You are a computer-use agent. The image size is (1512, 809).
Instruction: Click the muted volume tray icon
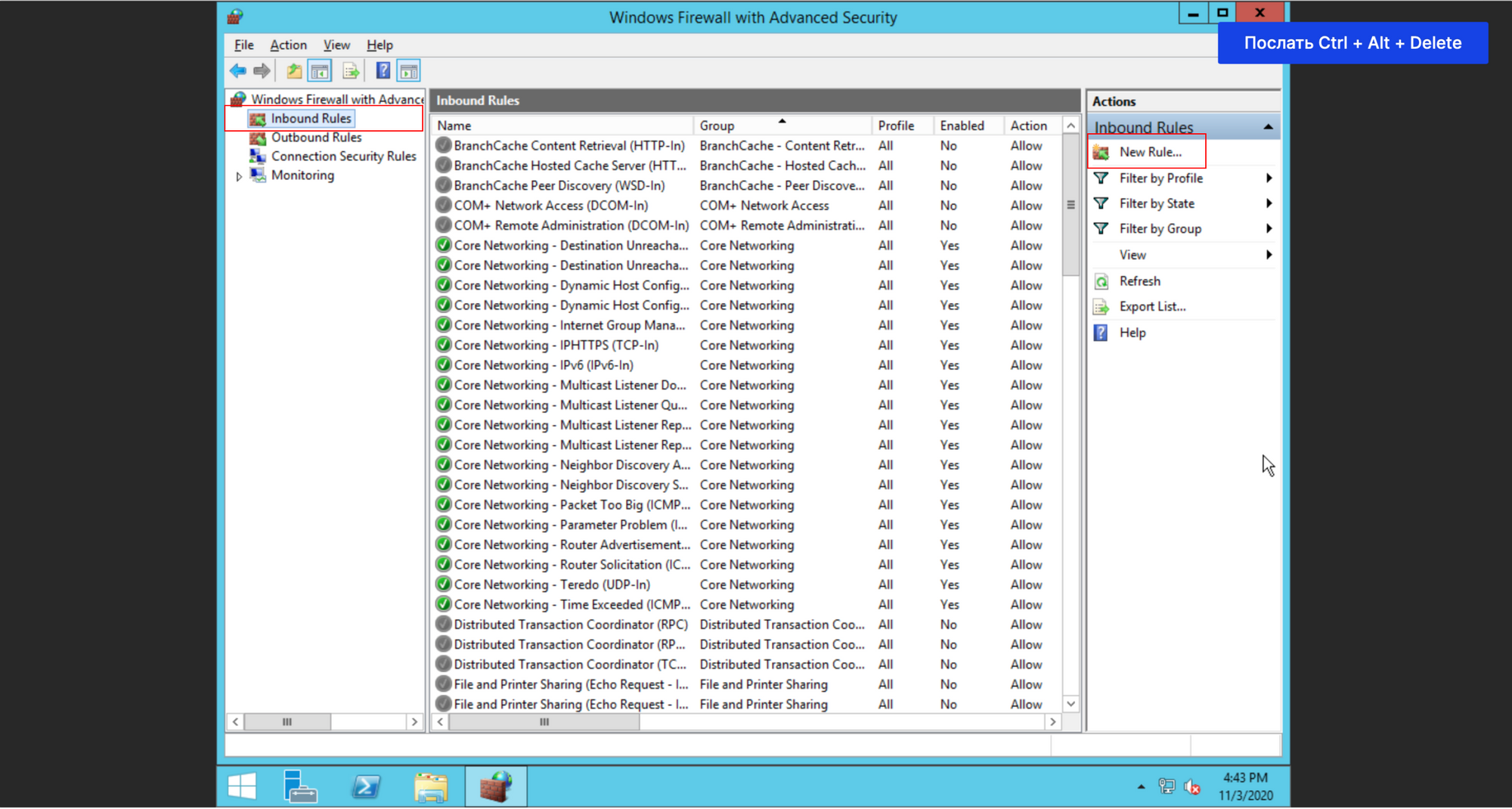[x=1192, y=787]
